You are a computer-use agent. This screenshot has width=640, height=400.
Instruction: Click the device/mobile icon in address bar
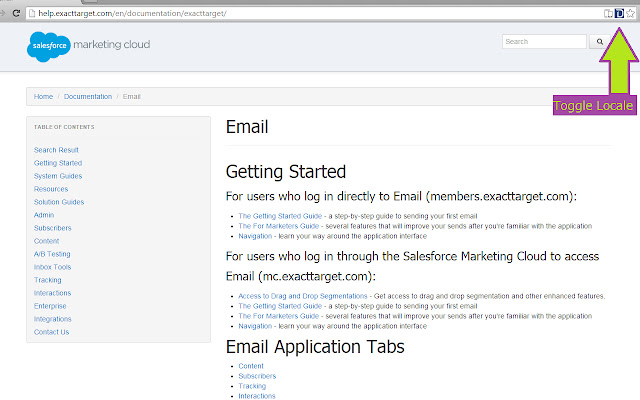tap(608, 12)
